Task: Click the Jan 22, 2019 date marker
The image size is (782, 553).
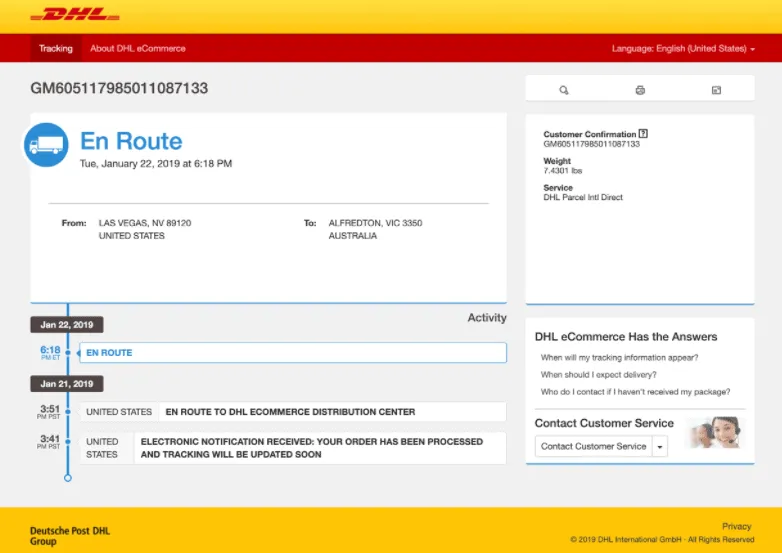Action: pos(67,325)
